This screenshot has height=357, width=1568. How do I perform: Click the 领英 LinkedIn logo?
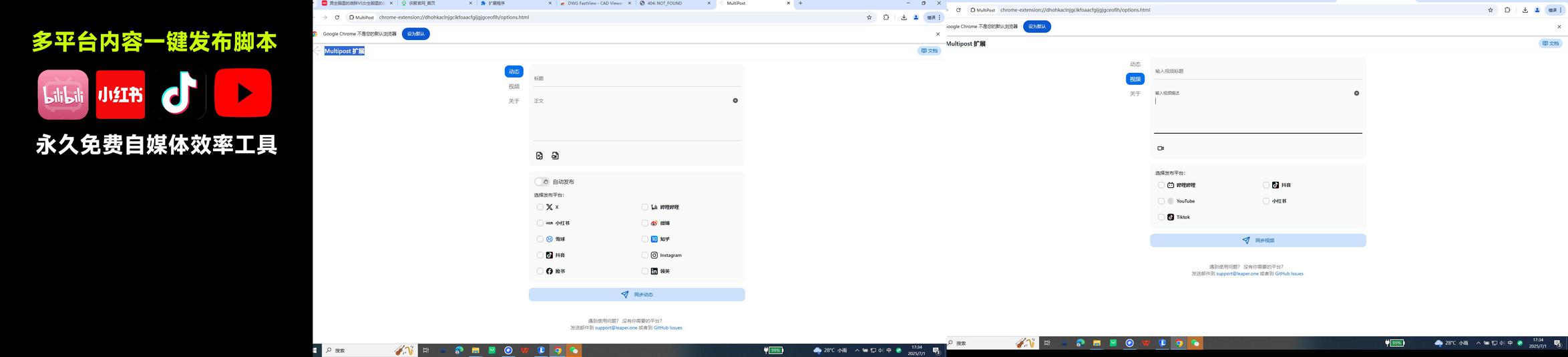[x=654, y=271]
